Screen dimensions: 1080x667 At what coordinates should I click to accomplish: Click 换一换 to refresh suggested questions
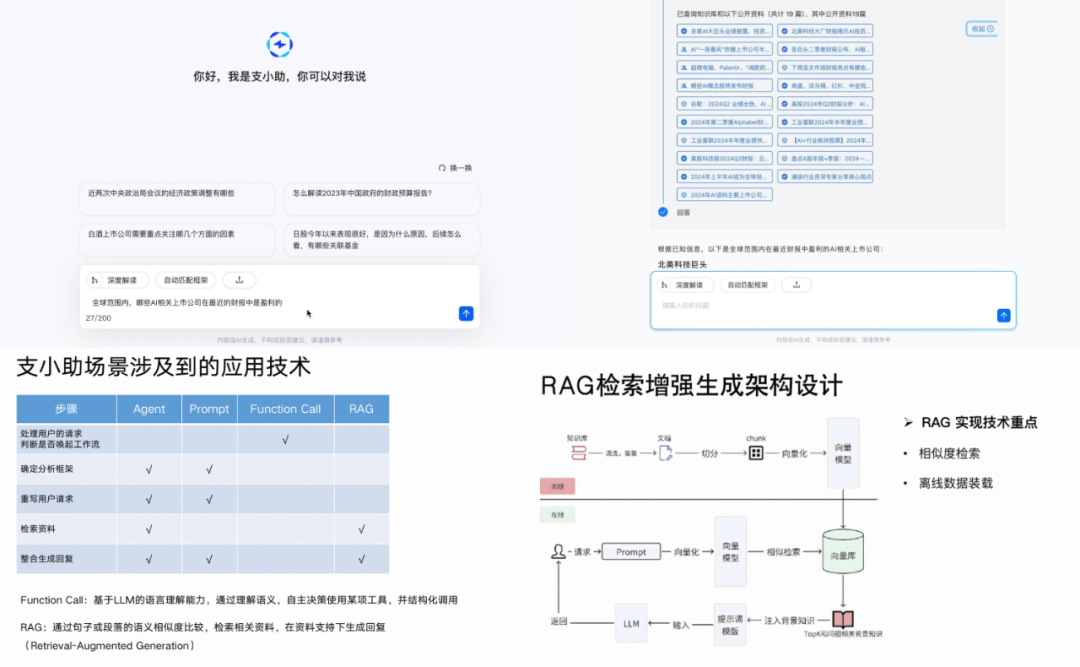tap(461, 168)
